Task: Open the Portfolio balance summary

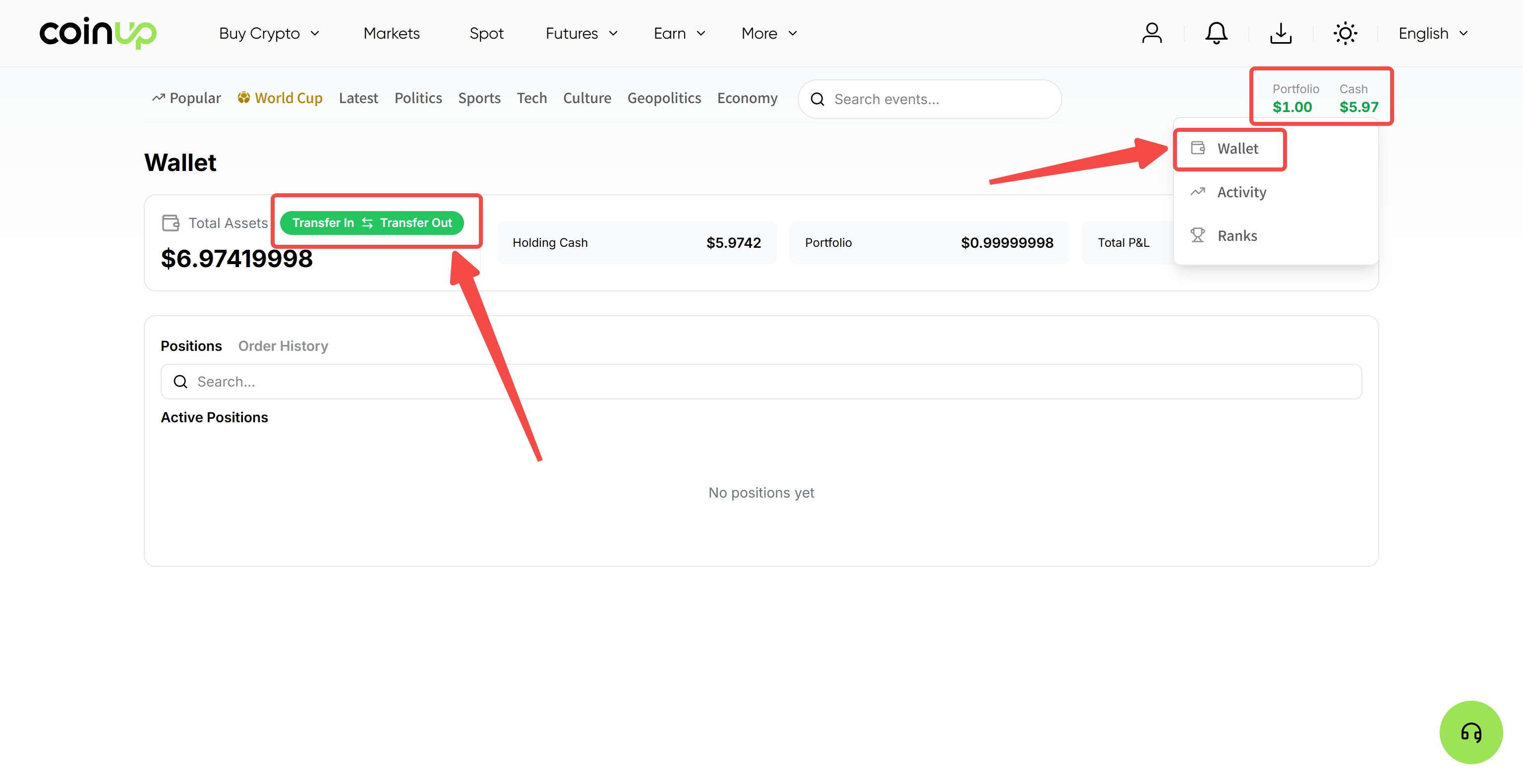Action: click(x=1295, y=98)
